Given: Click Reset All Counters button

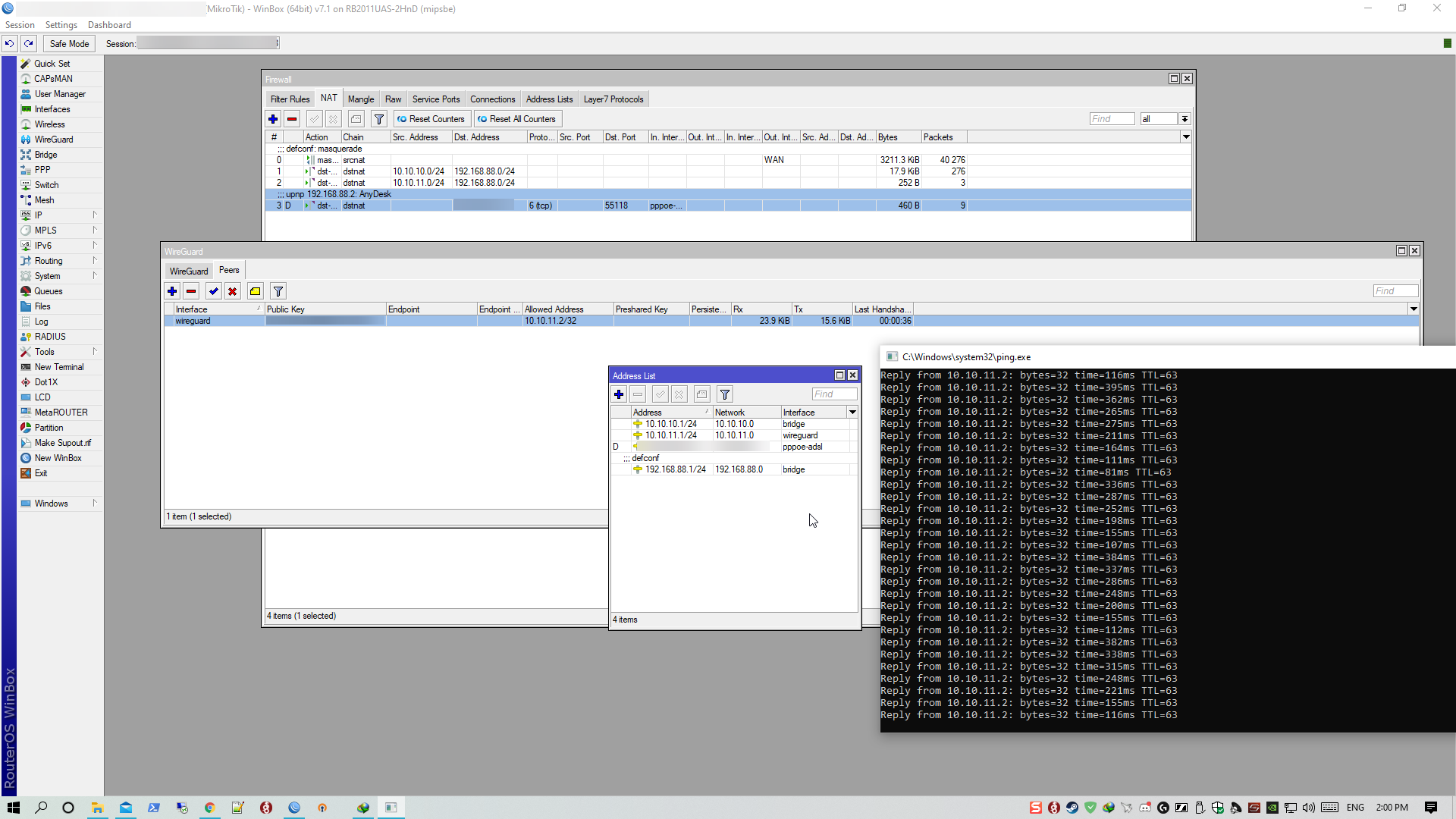Looking at the screenshot, I should coord(516,119).
